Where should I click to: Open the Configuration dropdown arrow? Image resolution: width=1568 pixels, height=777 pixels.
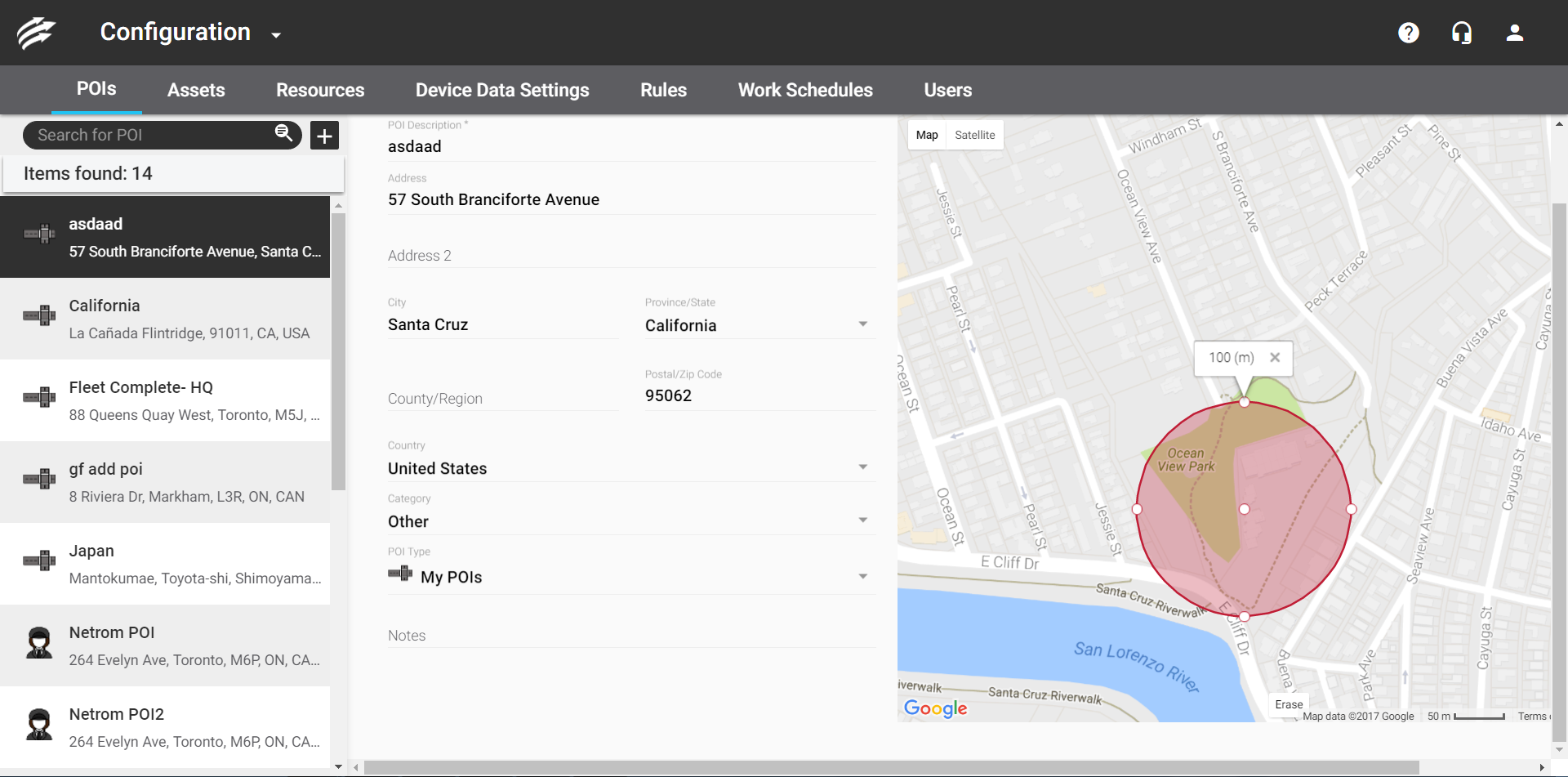[x=276, y=35]
